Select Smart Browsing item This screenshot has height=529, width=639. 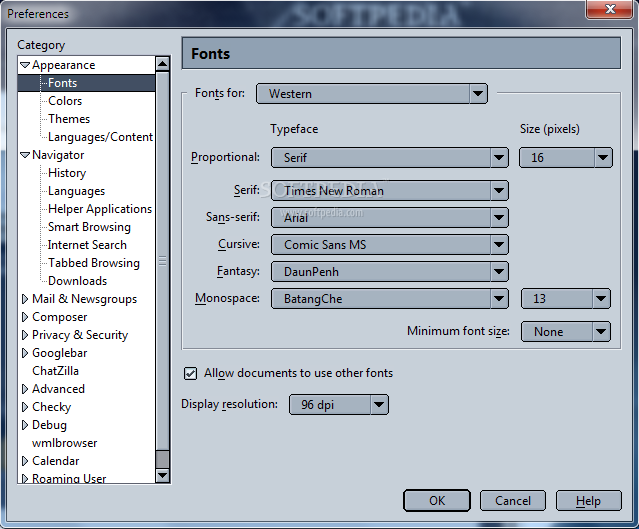click(89, 227)
